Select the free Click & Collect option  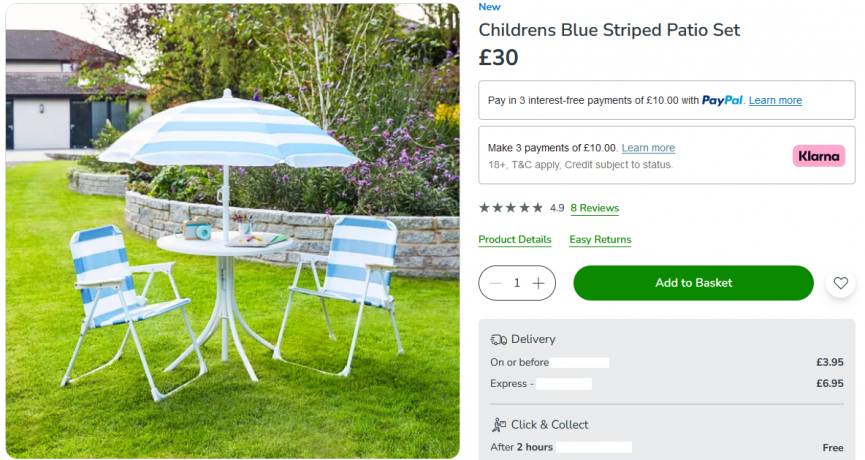pyautogui.click(x=667, y=447)
